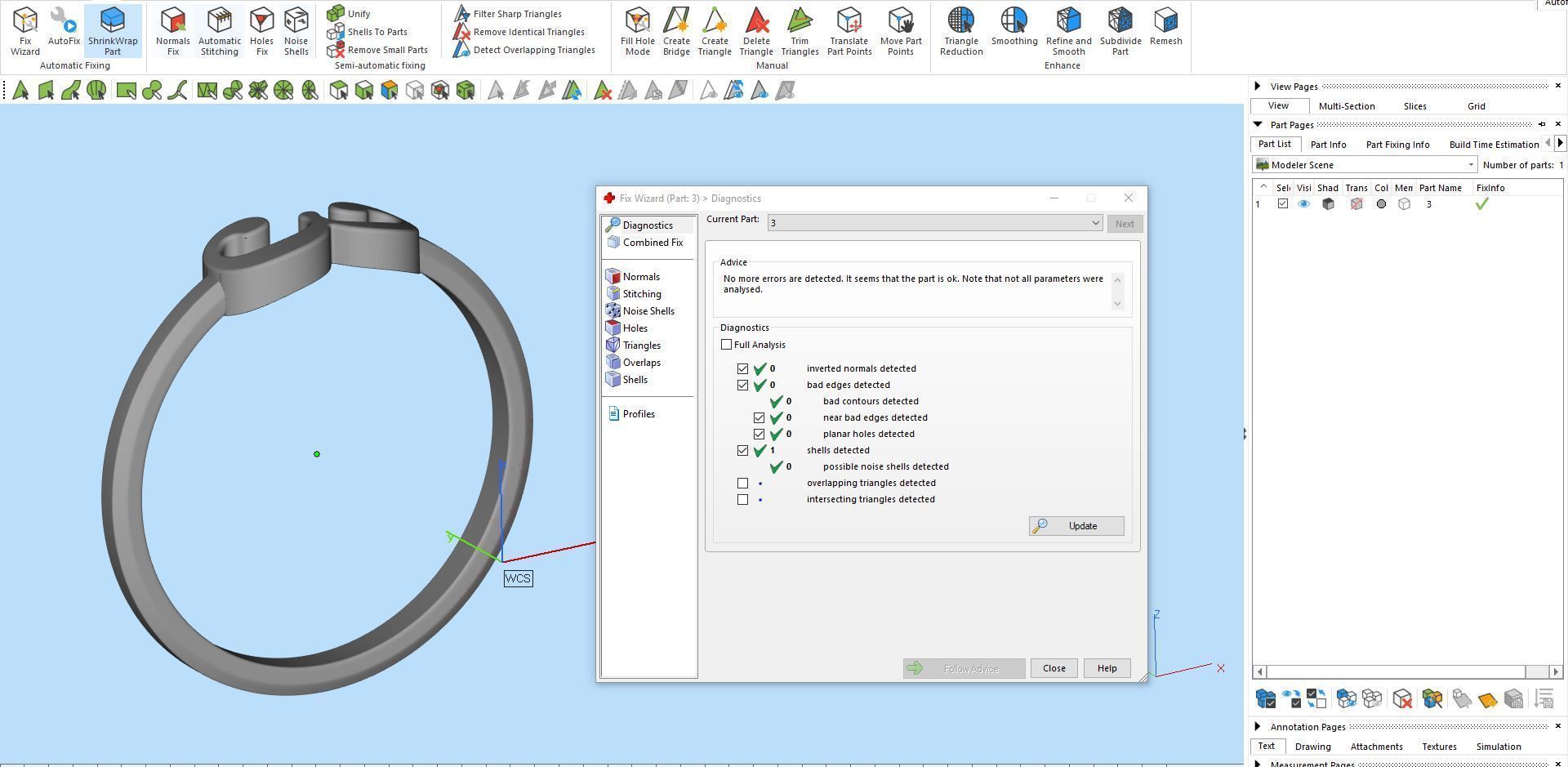Image resolution: width=1568 pixels, height=767 pixels.
Task: Toggle planar holes detected checkbox
Action: (x=759, y=434)
